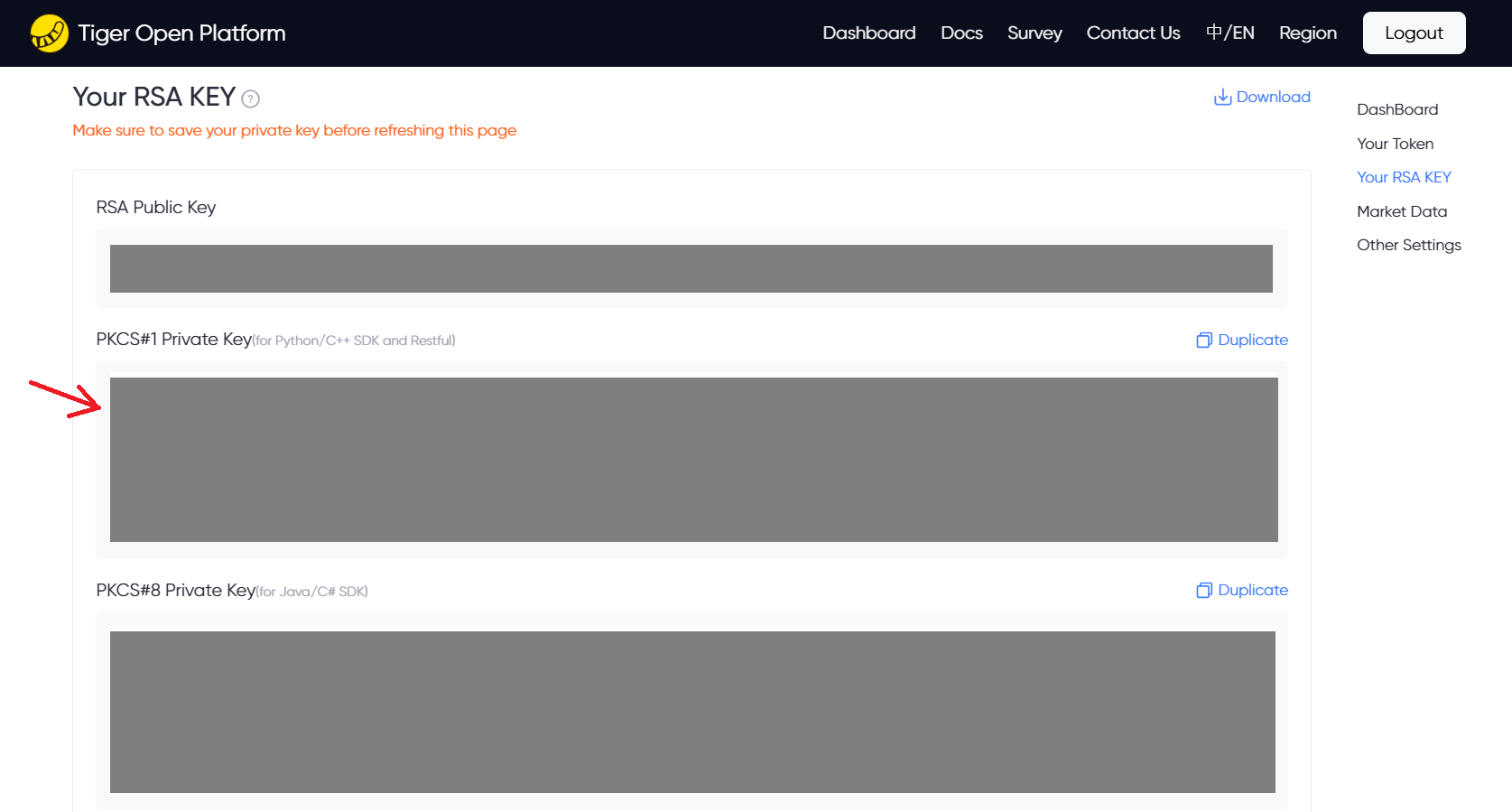1512x812 pixels.
Task: Go to the Survey page
Action: coord(1034,33)
